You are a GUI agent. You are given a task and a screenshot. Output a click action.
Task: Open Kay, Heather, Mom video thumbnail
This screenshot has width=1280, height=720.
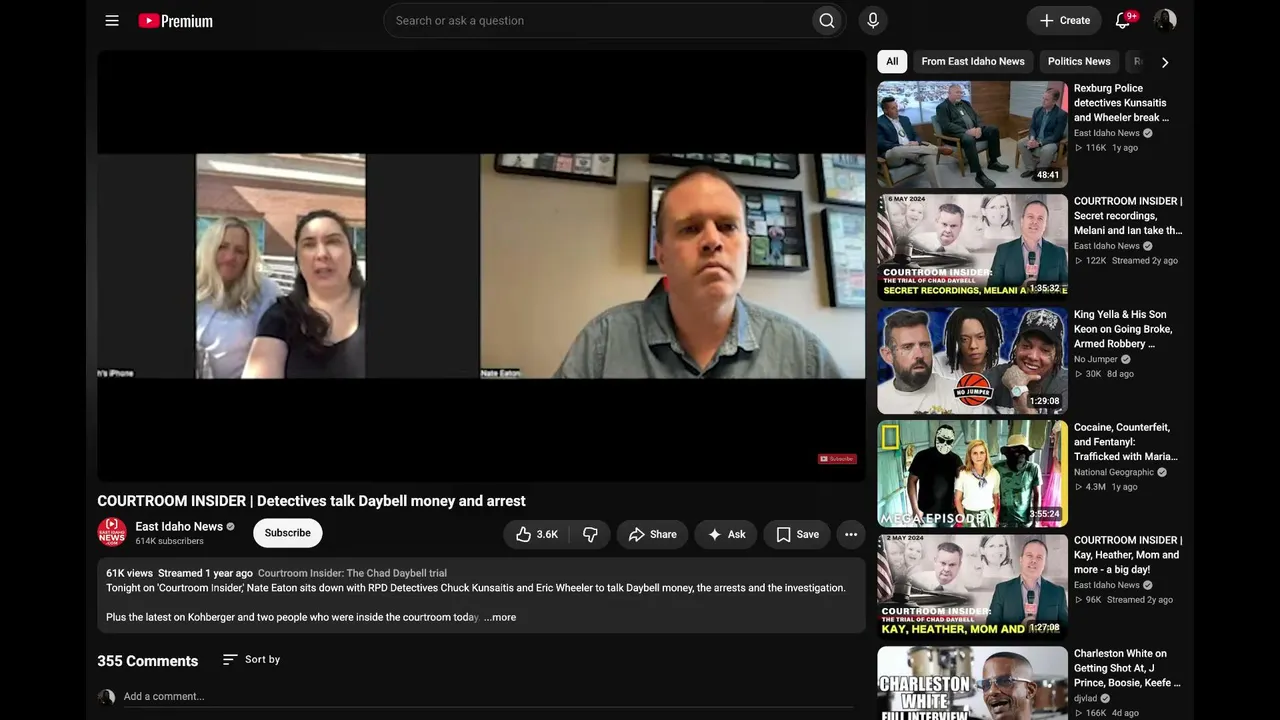coord(972,587)
